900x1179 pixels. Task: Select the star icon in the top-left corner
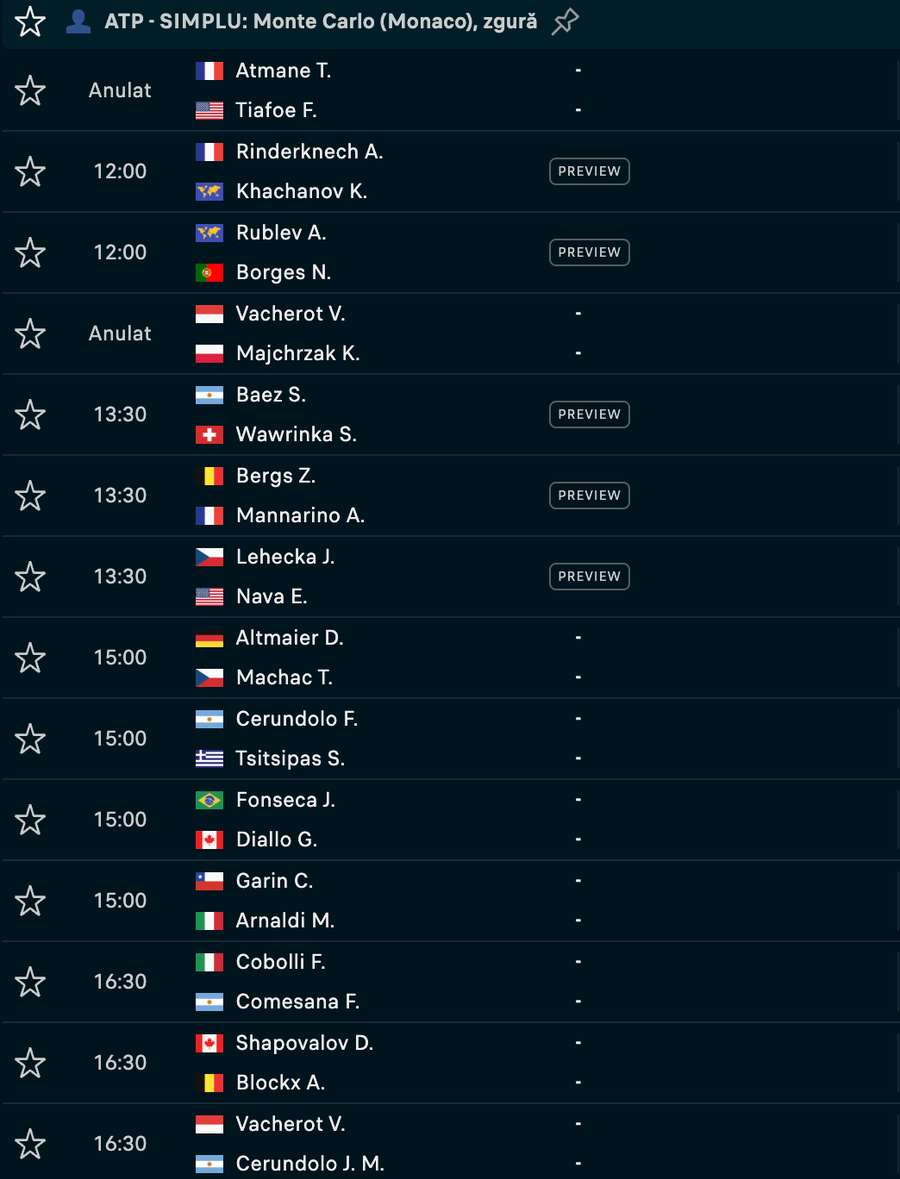pos(29,20)
